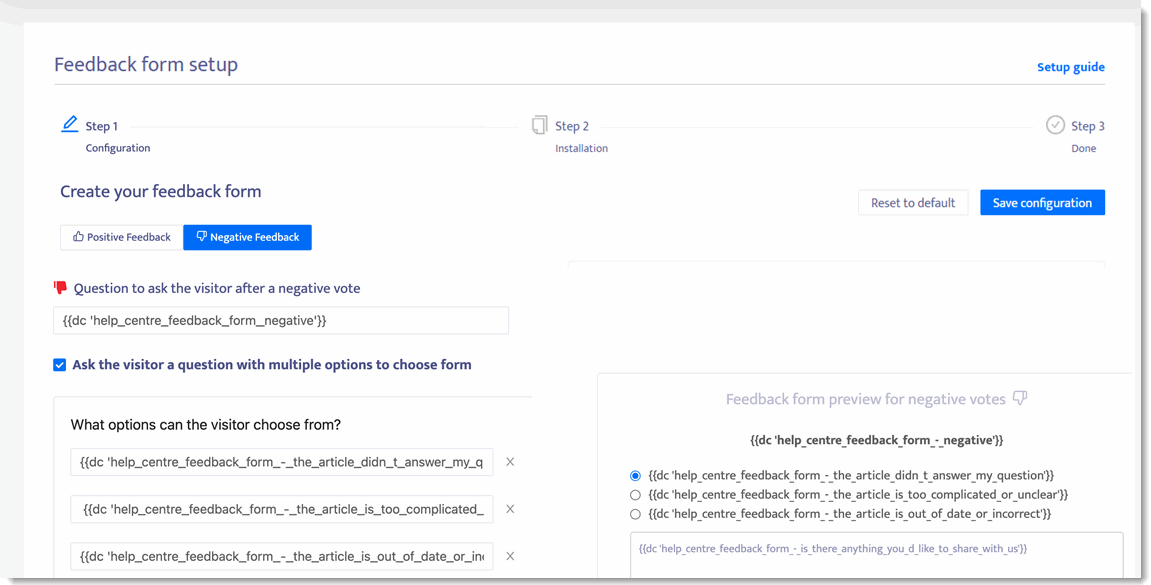The height and width of the screenshot is (585, 1151).
Task: Edit the second option field 'is_too_complicated'
Action: (282, 509)
